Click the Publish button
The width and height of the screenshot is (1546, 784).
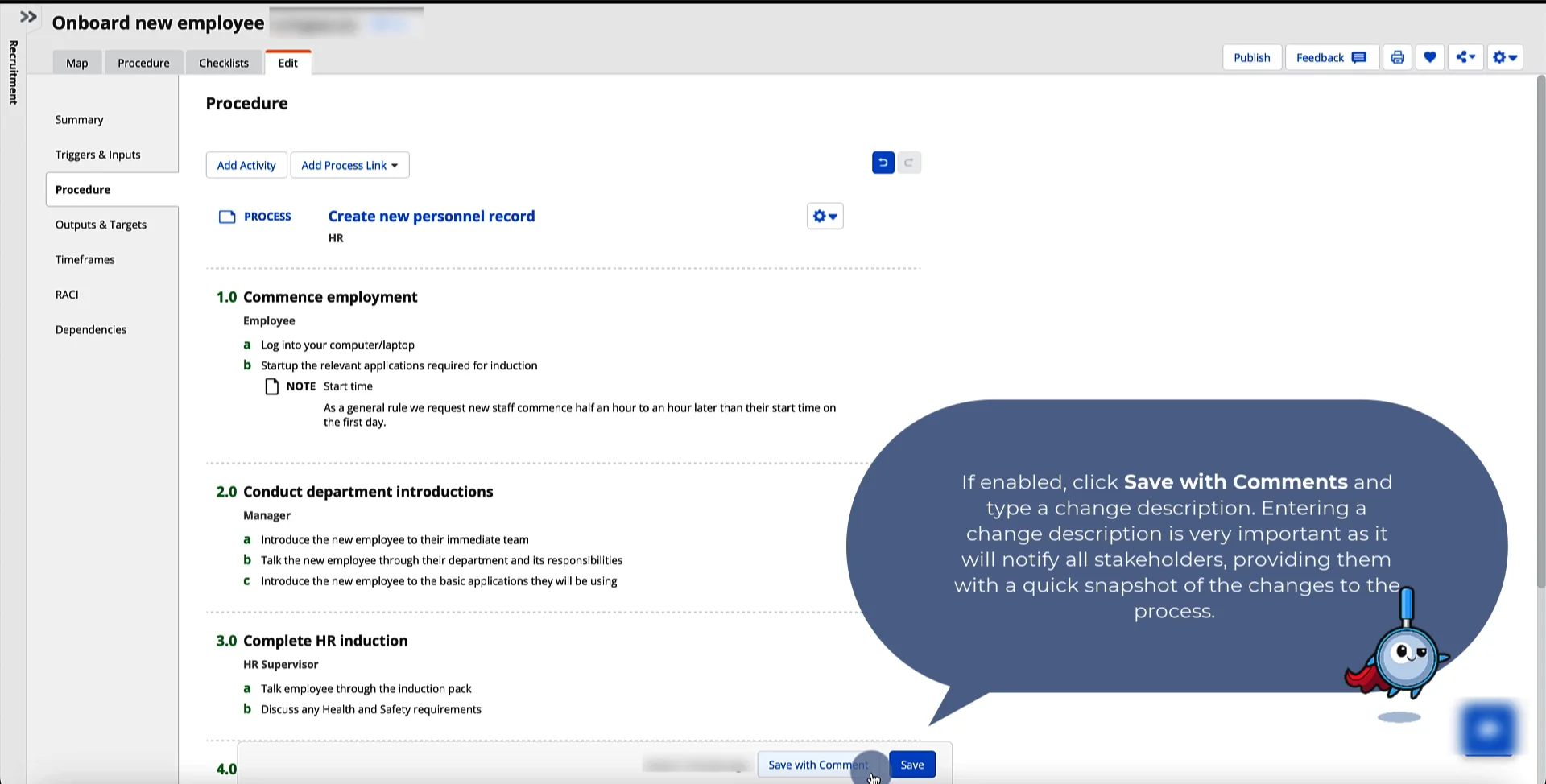point(1252,57)
